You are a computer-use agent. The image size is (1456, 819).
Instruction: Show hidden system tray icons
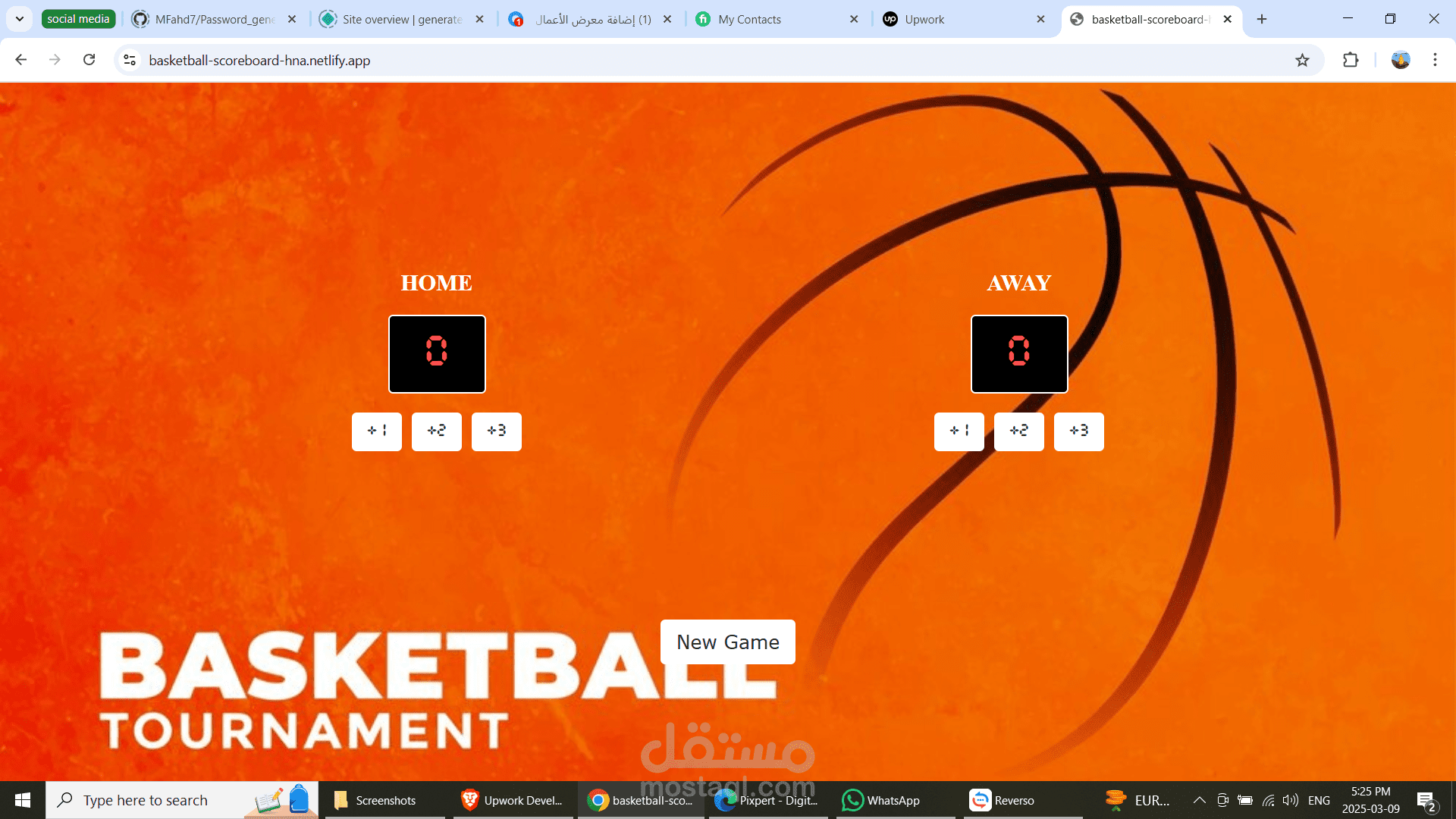[1199, 800]
